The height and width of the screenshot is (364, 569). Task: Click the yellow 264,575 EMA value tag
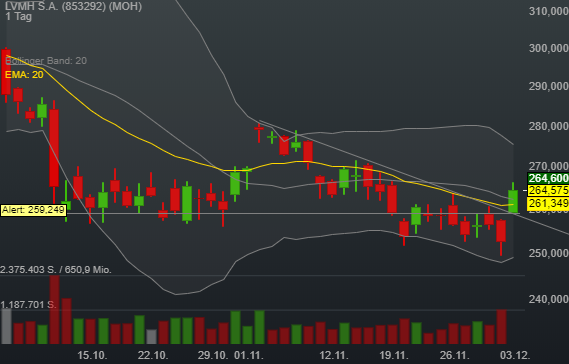tap(548, 190)
